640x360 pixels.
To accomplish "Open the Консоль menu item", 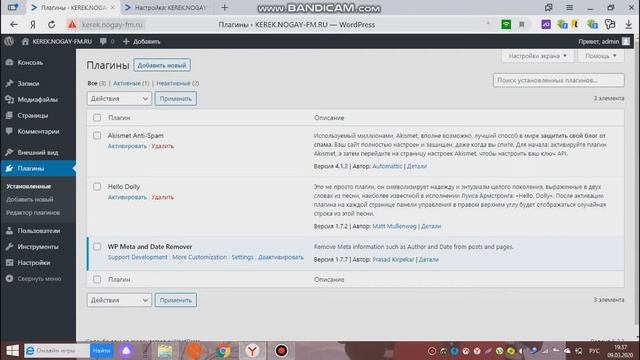I will pos(38,62).
